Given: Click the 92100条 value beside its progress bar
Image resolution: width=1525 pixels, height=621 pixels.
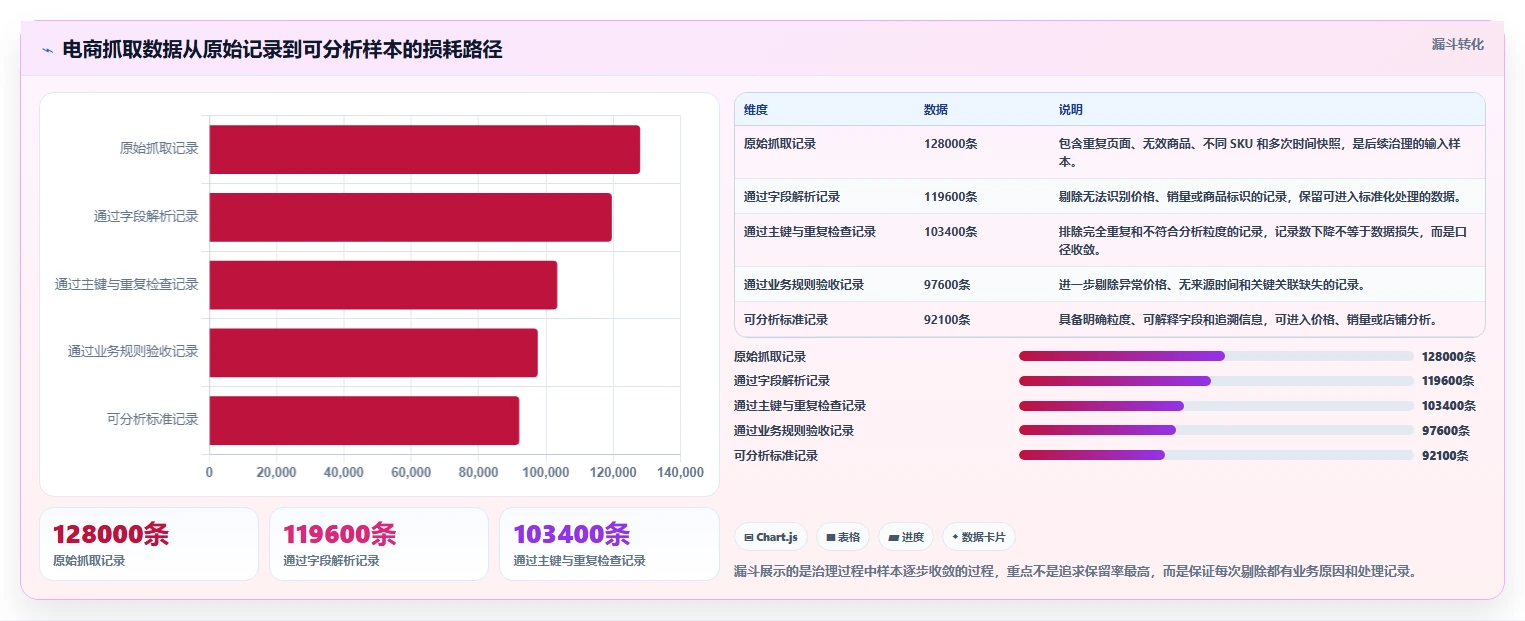Looking at the screenshot, I should (x=1445, y=456).
